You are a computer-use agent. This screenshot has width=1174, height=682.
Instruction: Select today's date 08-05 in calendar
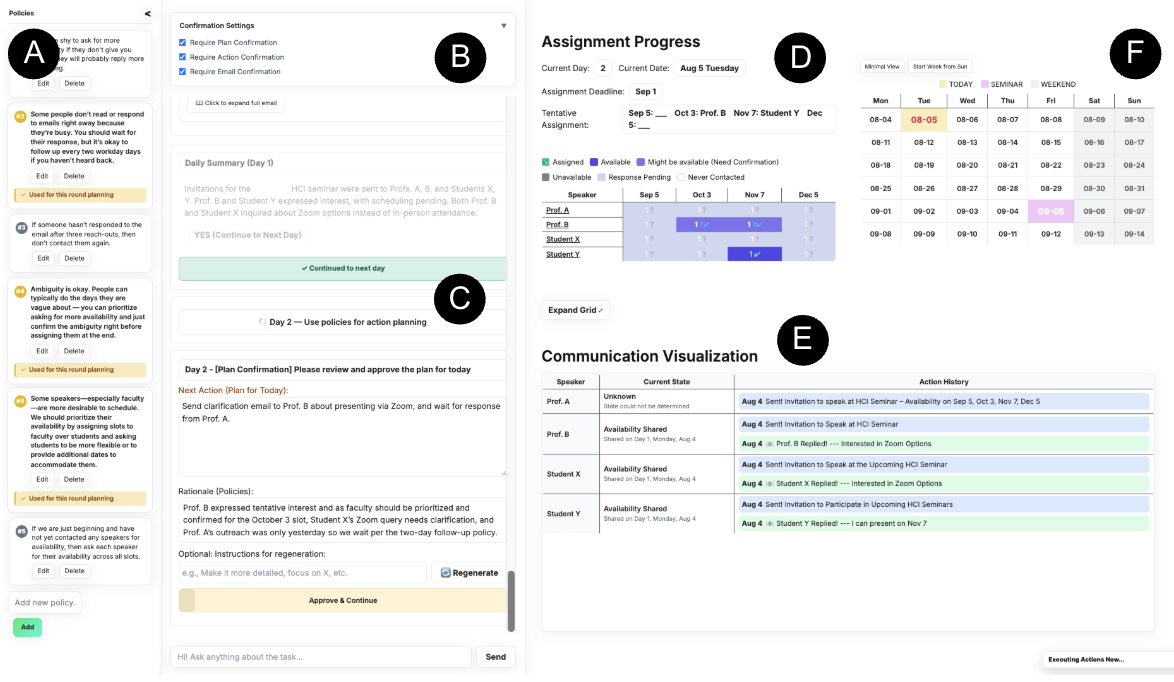coord(924,120)
